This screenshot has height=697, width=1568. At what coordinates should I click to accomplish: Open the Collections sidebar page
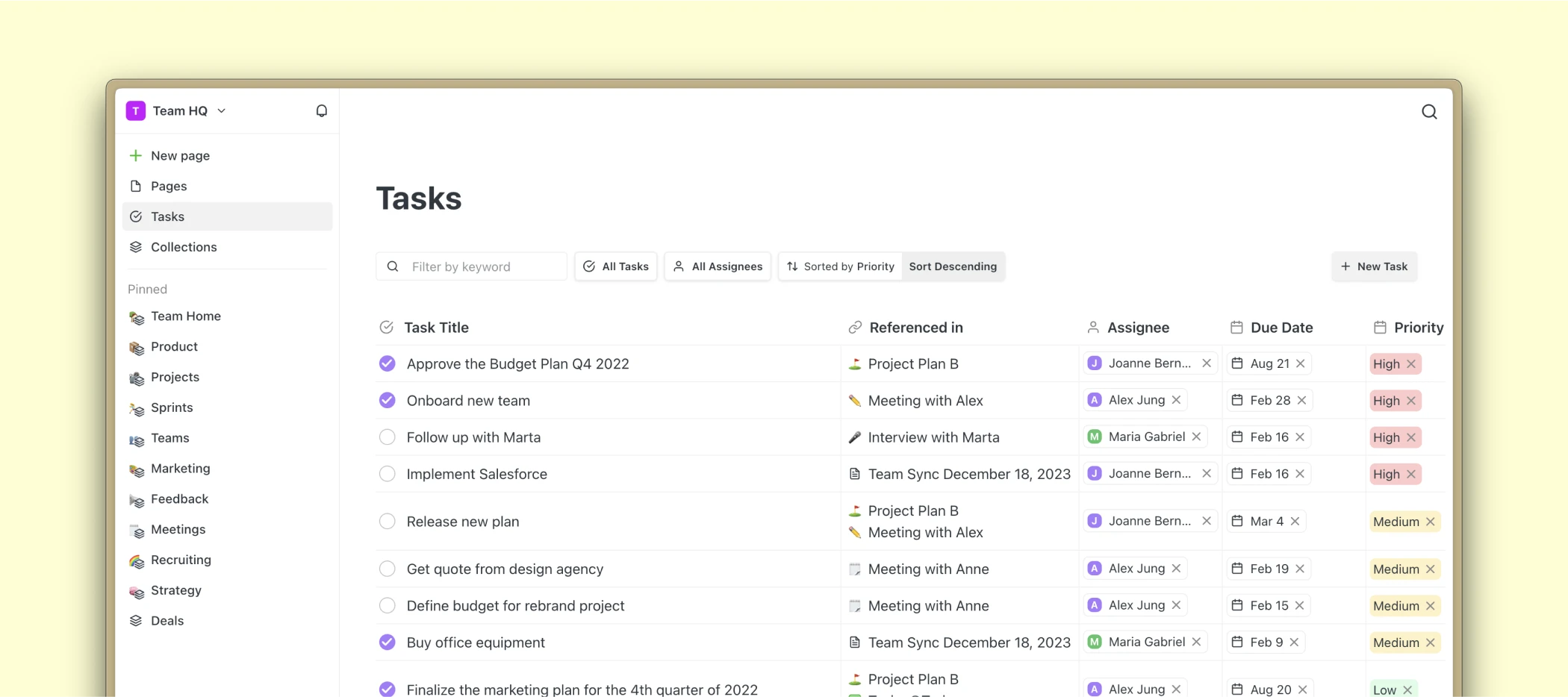pos(184,247)
